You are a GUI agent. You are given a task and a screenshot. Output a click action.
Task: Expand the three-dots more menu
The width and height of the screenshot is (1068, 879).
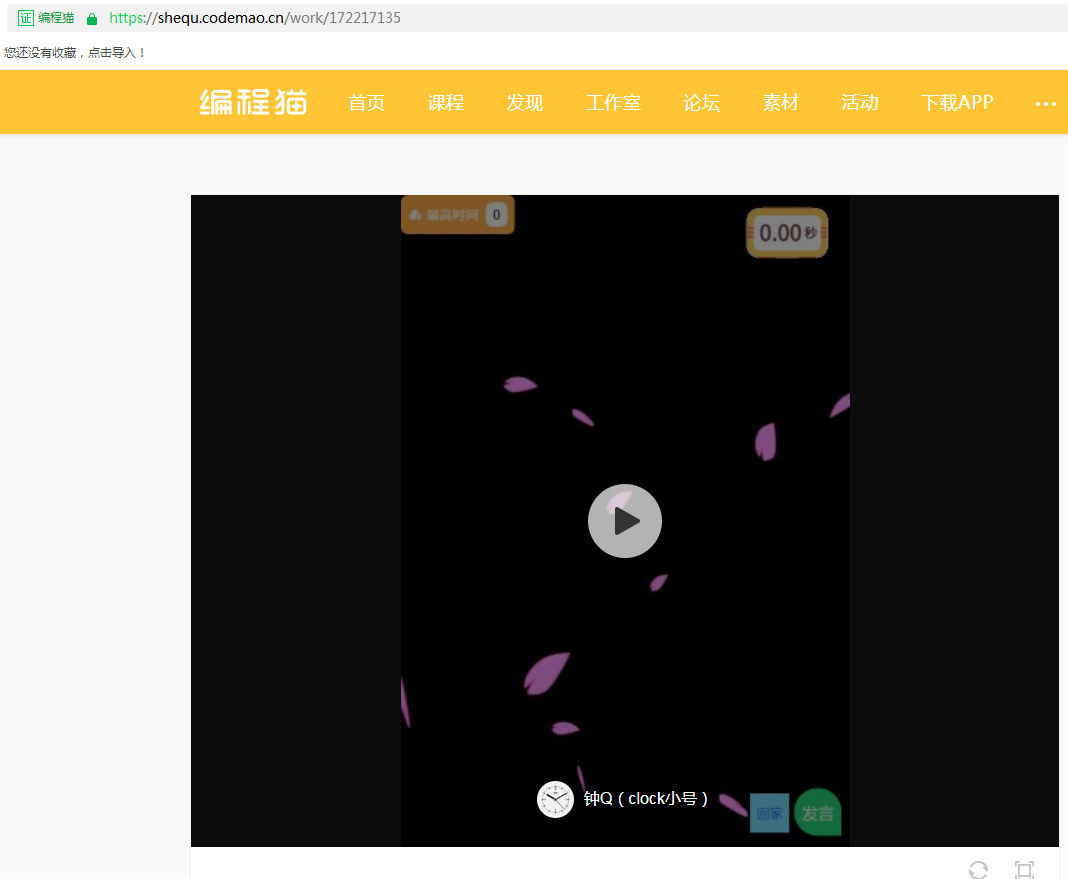click(1046, 104)
